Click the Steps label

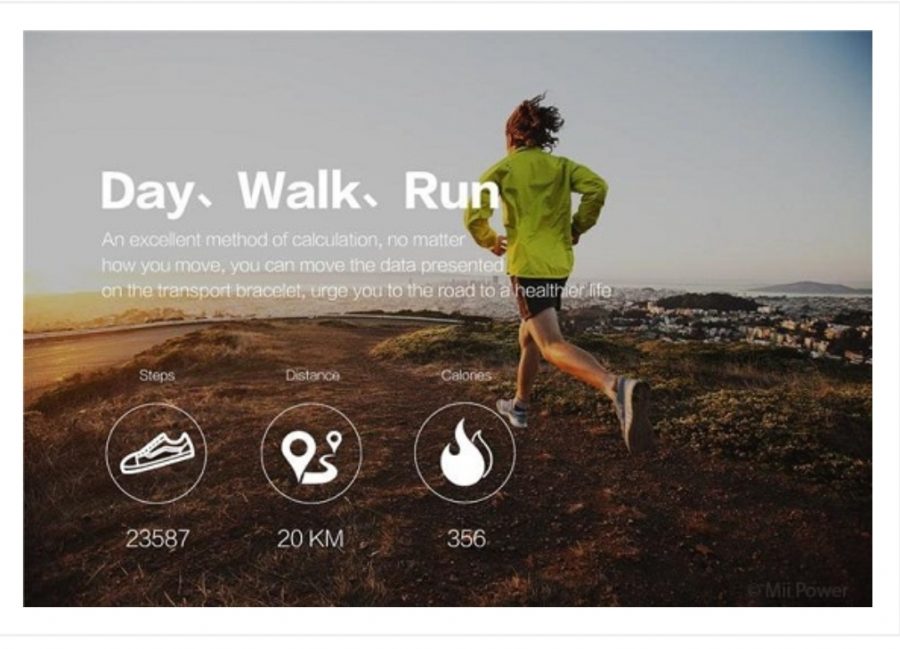[x=157, y=375]
